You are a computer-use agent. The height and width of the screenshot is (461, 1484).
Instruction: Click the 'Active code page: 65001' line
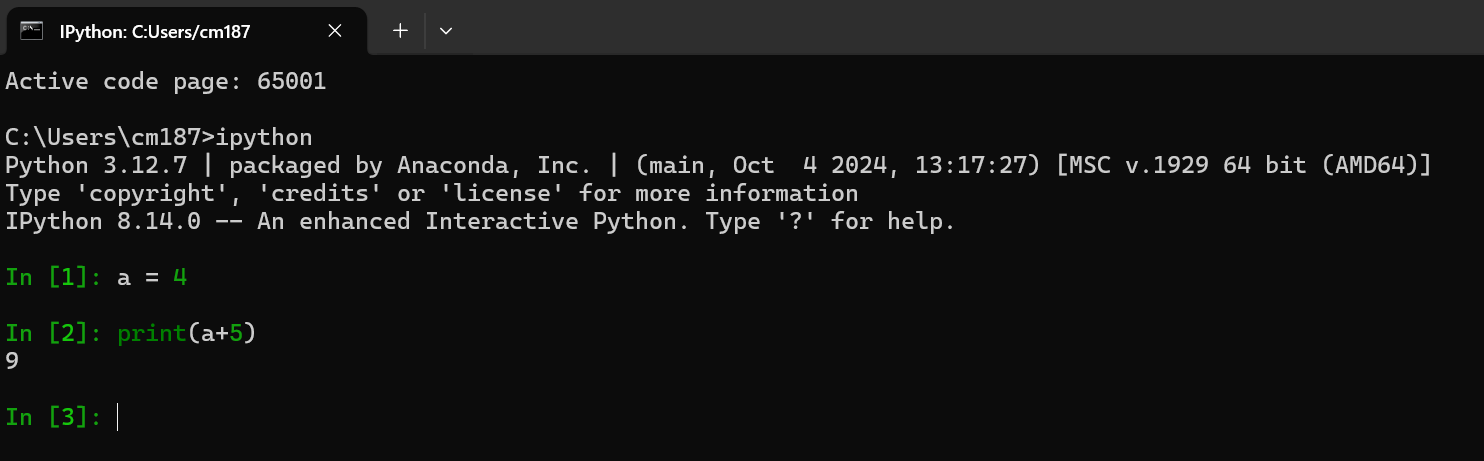click(166, 81)
